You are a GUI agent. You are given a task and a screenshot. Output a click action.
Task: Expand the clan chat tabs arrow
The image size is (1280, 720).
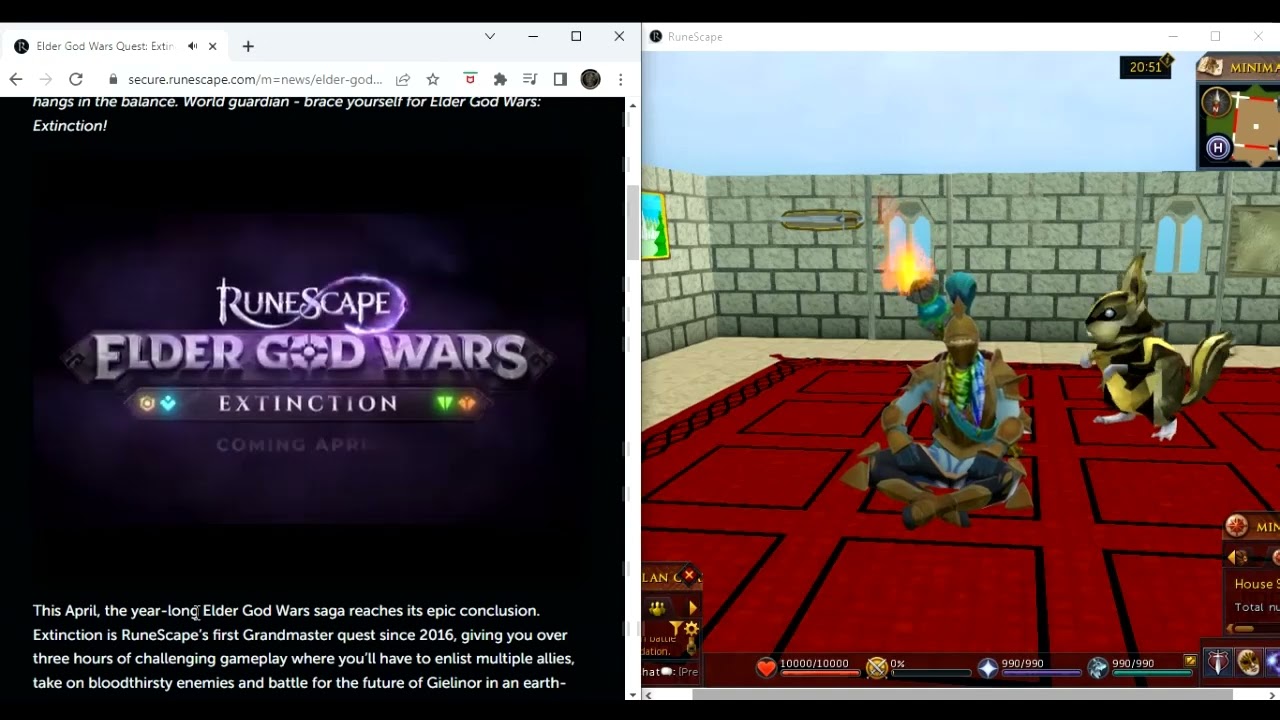692,608
